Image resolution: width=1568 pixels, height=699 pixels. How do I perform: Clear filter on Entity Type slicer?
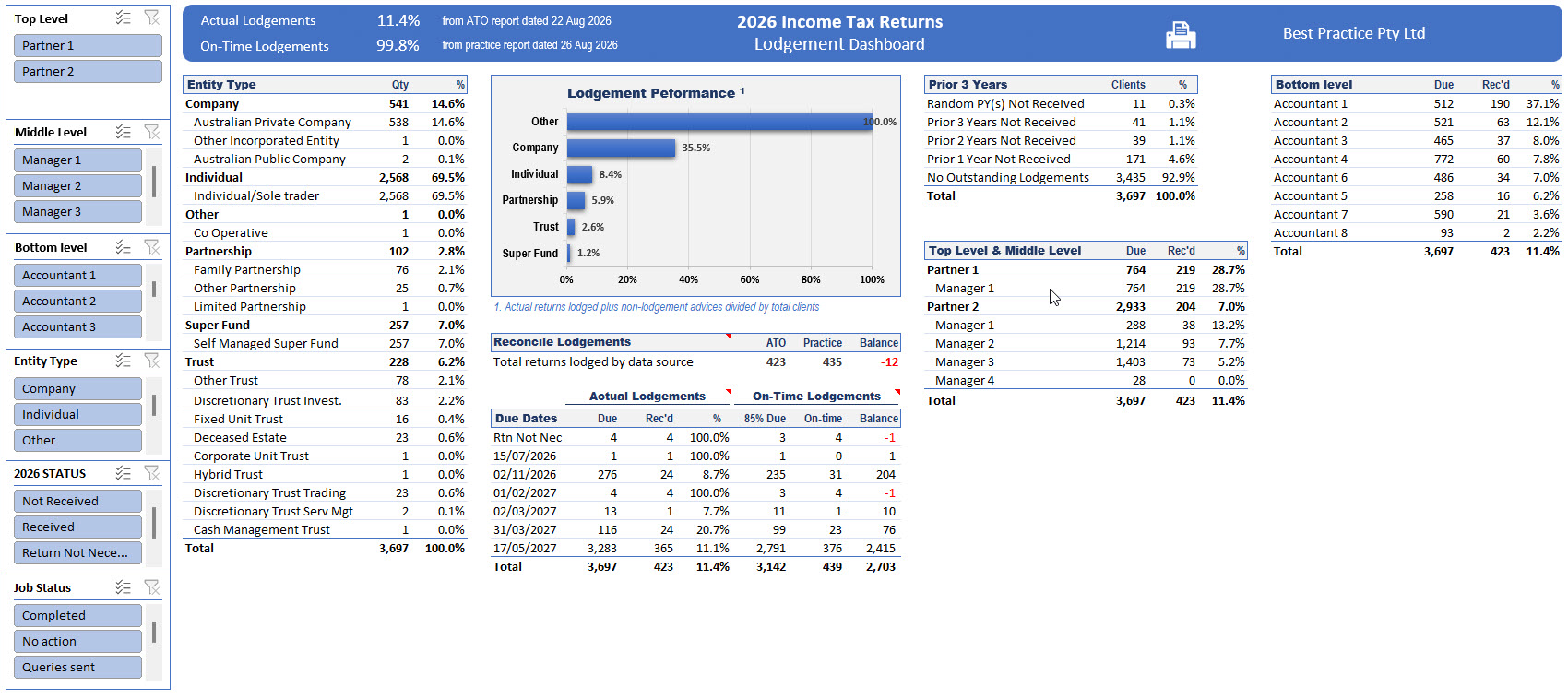pyautogui.click(x=152, y=361)
